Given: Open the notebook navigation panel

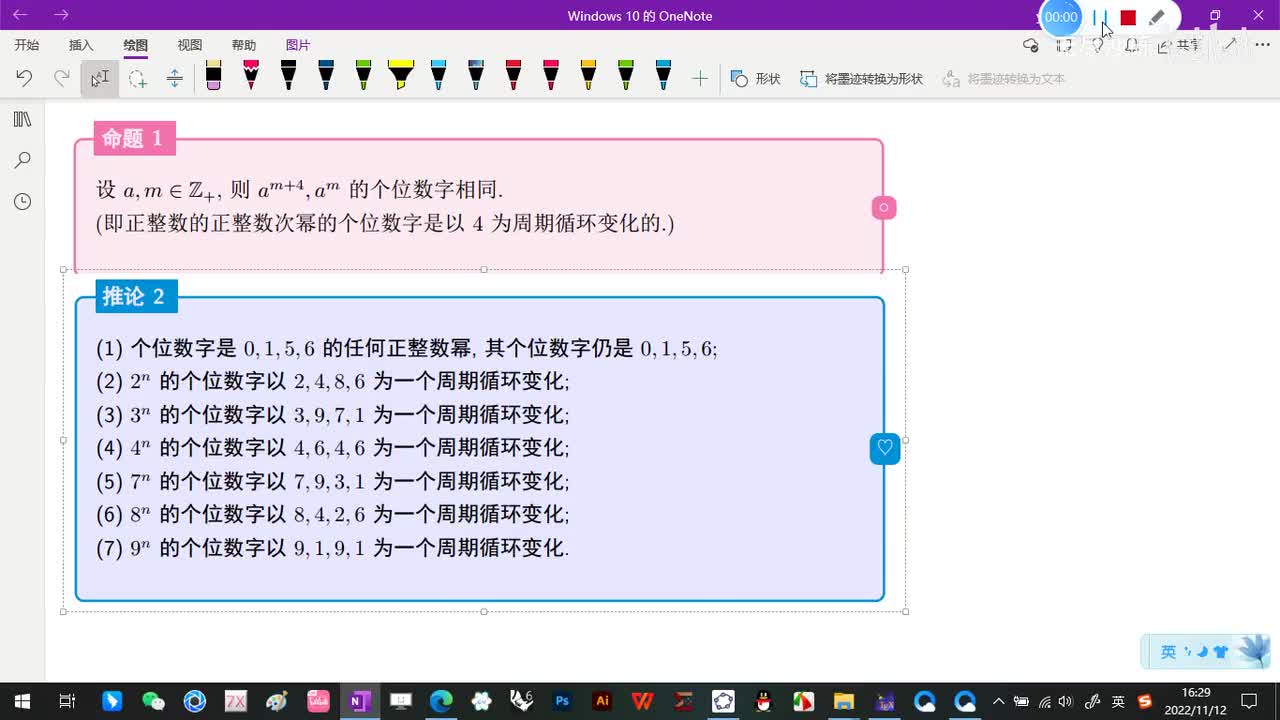Looking at the screenshot, I should (22, 119).
